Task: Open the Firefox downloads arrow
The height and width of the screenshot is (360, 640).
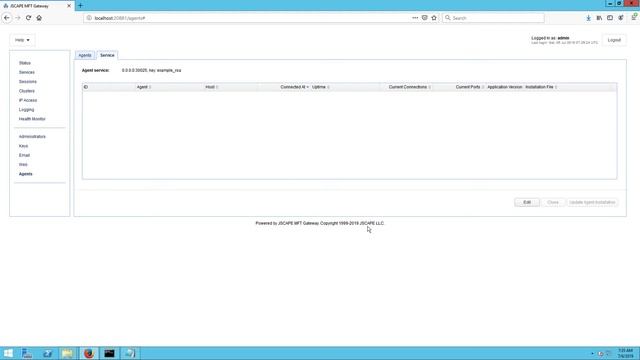Action: pos(589,18)
